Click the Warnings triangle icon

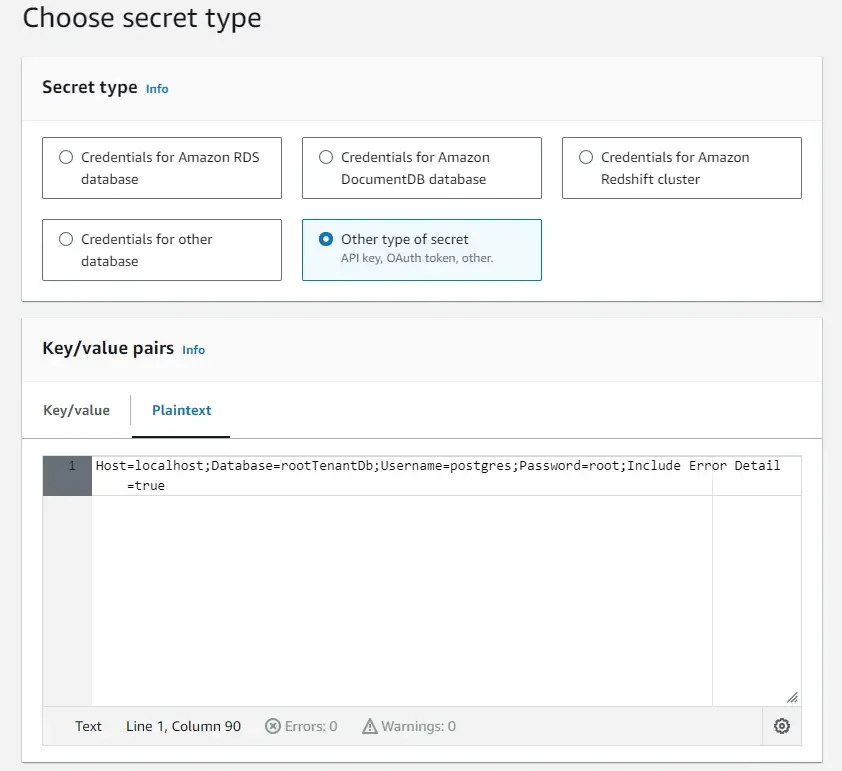pyautogui.click(x=370, y=726)
